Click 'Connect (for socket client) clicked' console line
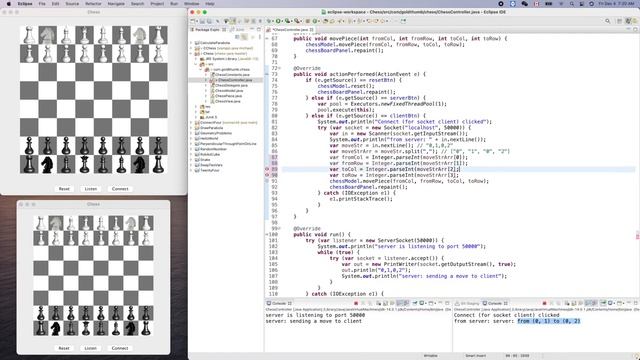Image resolution: width=640 pixels, height=360 pixels. (507, 315)
